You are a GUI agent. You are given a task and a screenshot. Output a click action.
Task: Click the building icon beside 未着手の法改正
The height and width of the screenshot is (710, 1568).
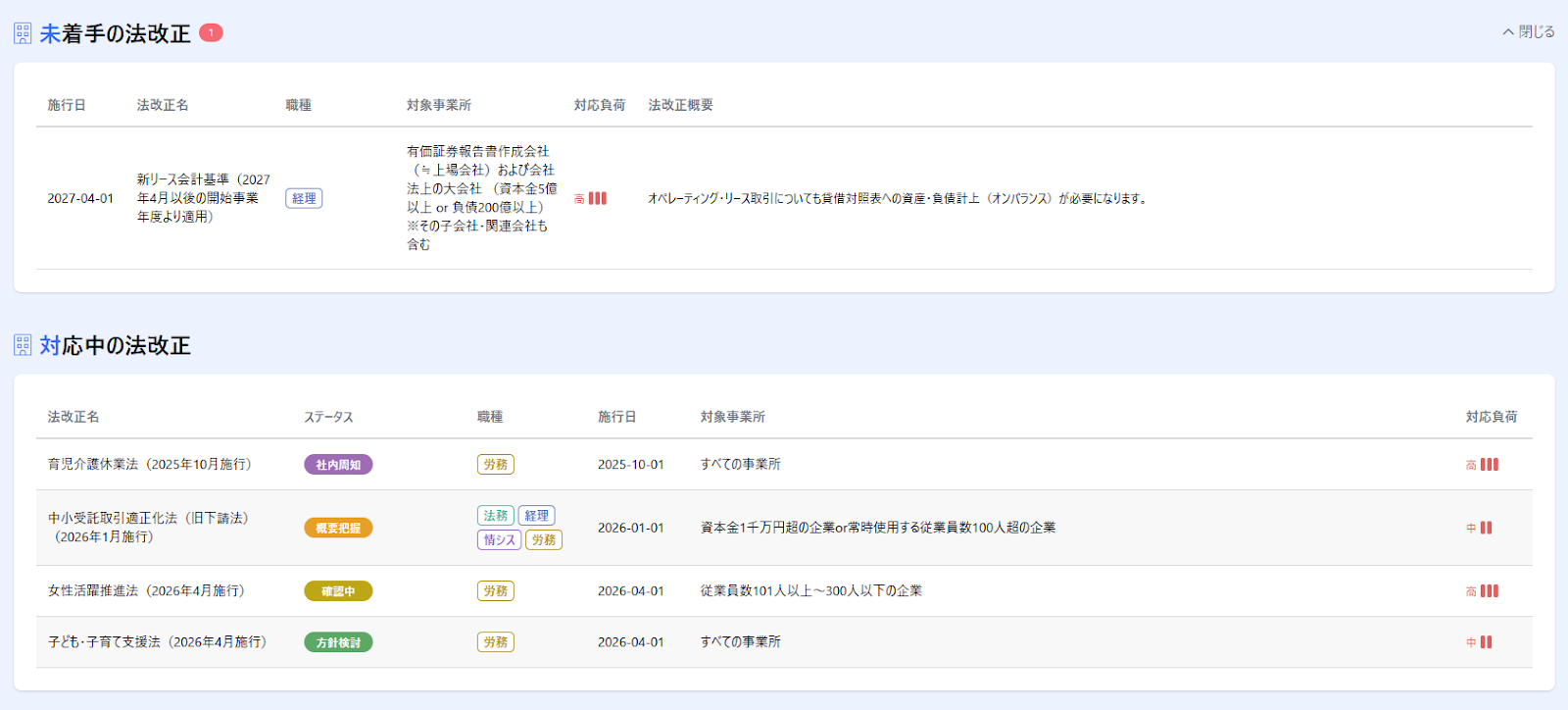23,33
